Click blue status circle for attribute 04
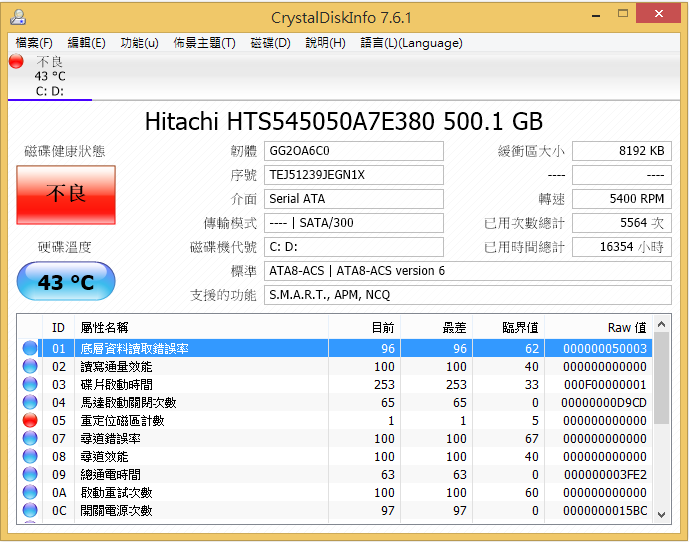The height and width of the screenshot is (542, 689). tap(30, 402)
